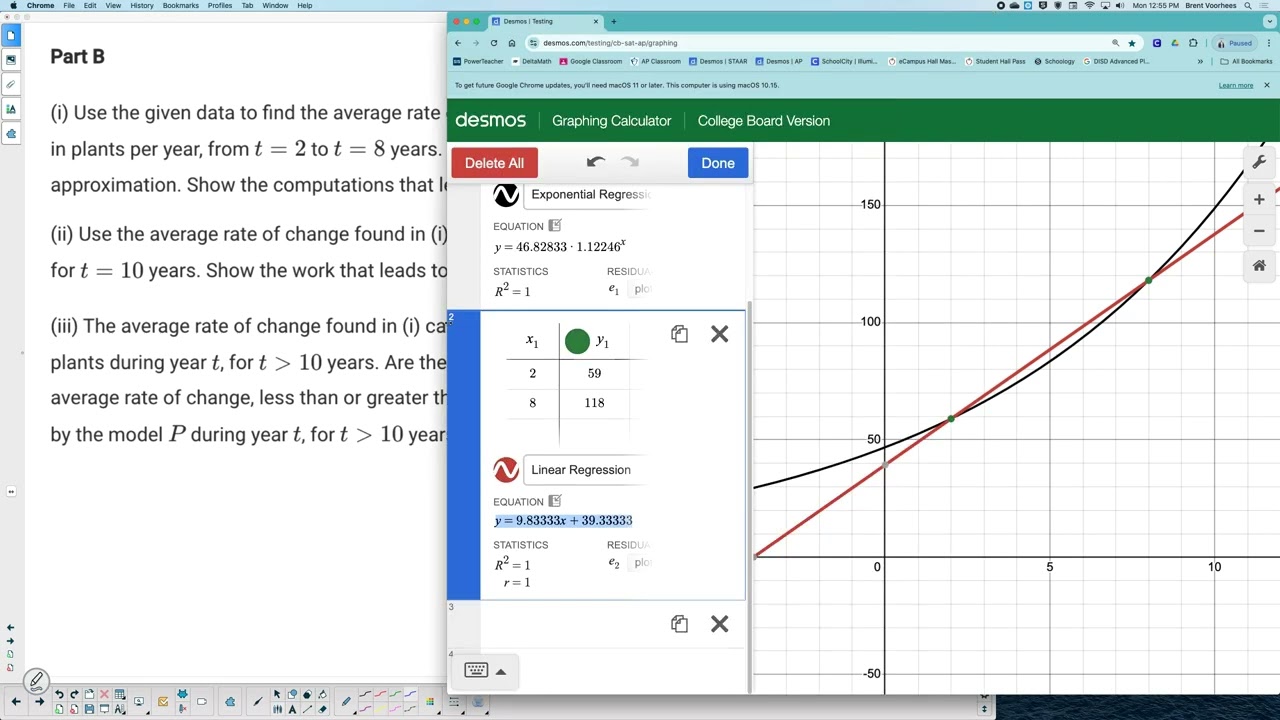Click table cell containing 59
The image size is (1280, 720).
coord(595,373)
